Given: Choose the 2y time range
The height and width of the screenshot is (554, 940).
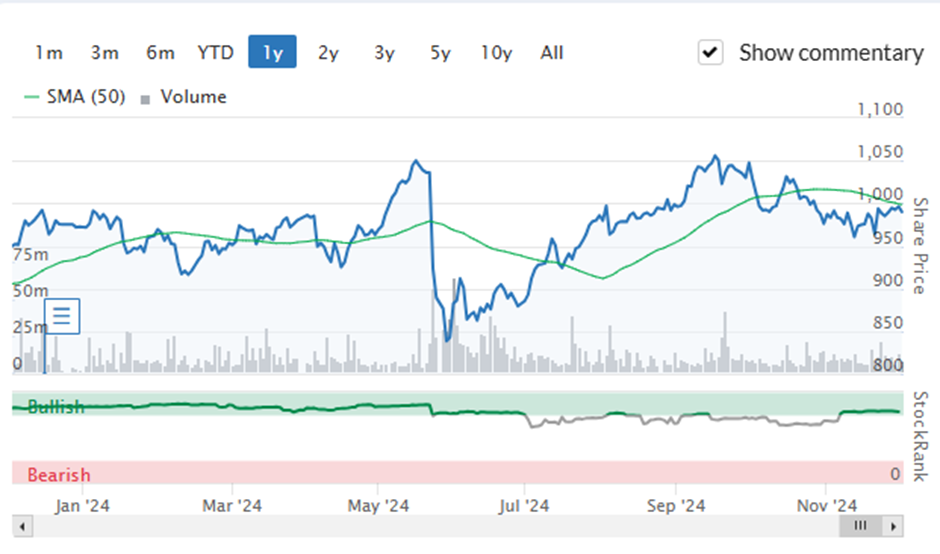Looking at the screenshot, I should pyautogui.click(x=328, y=53).
